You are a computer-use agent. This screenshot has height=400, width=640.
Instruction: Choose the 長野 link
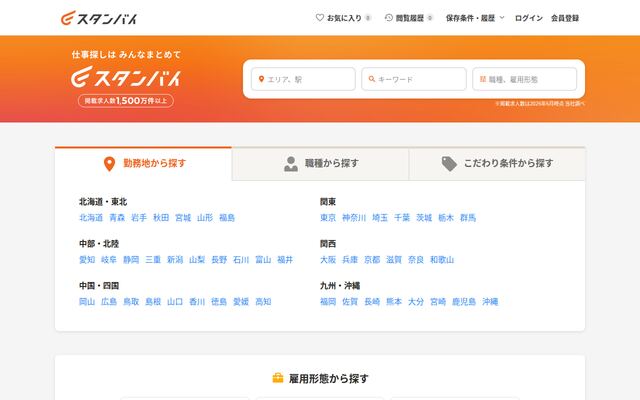pos(219,260)
